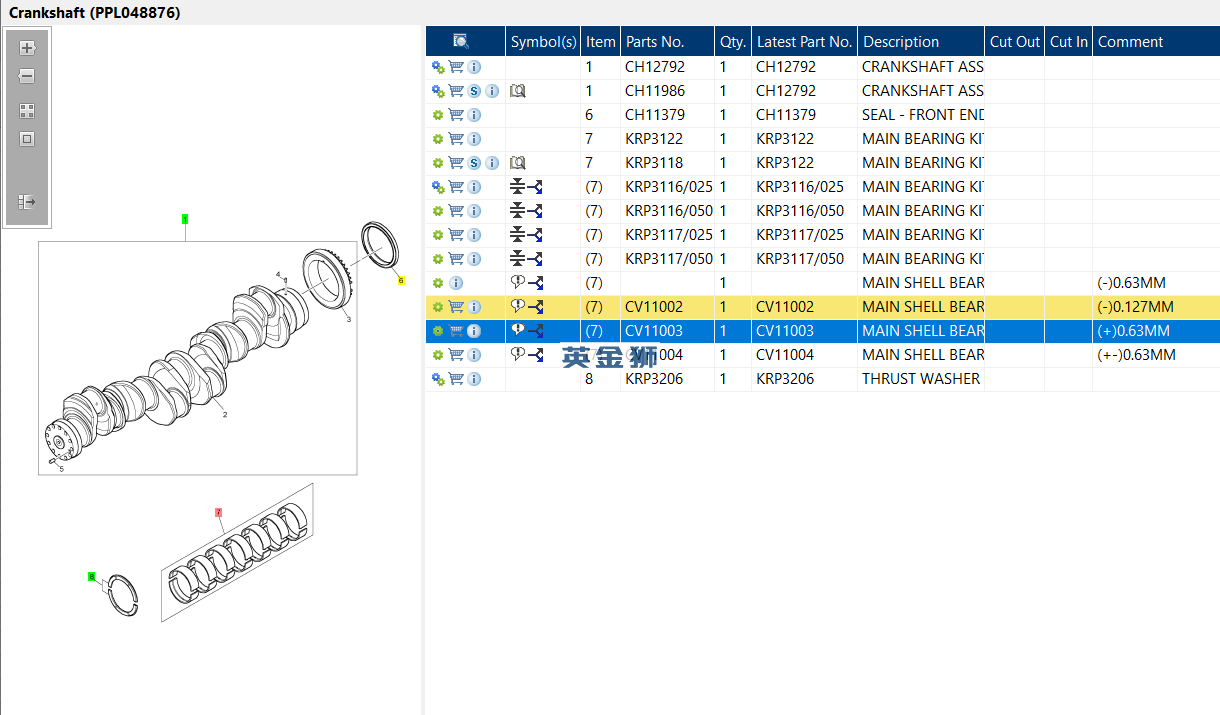Image resolution: width=1220 pixels, height=715 pixels.
Task: Click the main bearing shells drawing
Action: click(237, 553)
